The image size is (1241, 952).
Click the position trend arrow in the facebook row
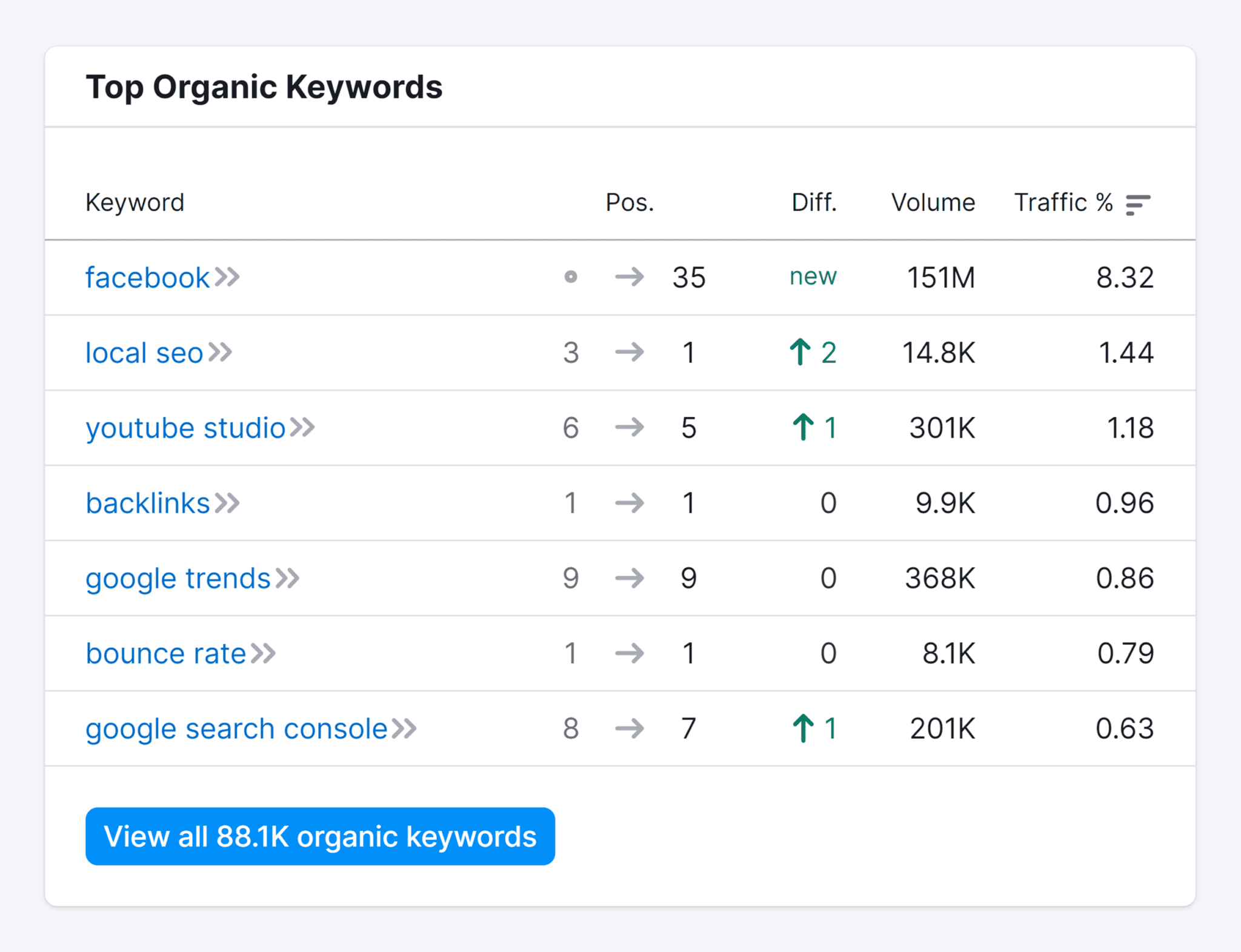629,278
